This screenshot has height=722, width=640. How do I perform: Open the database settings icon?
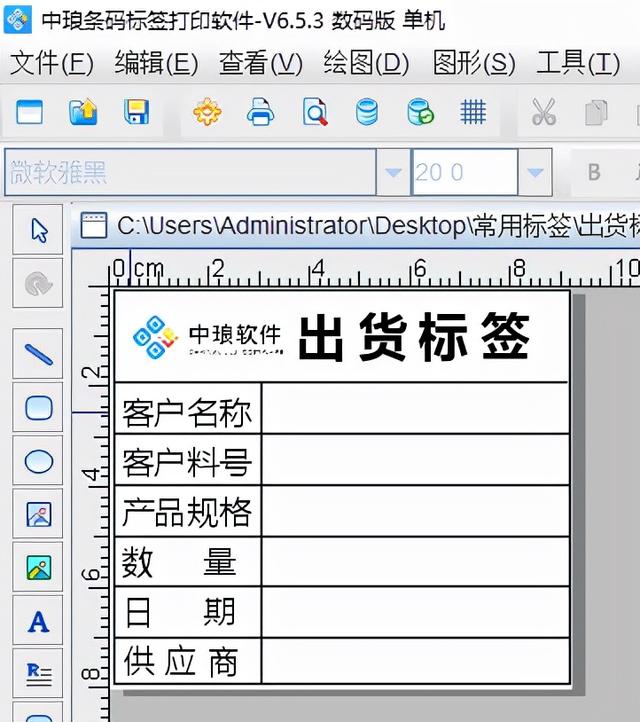coord(367,112)
